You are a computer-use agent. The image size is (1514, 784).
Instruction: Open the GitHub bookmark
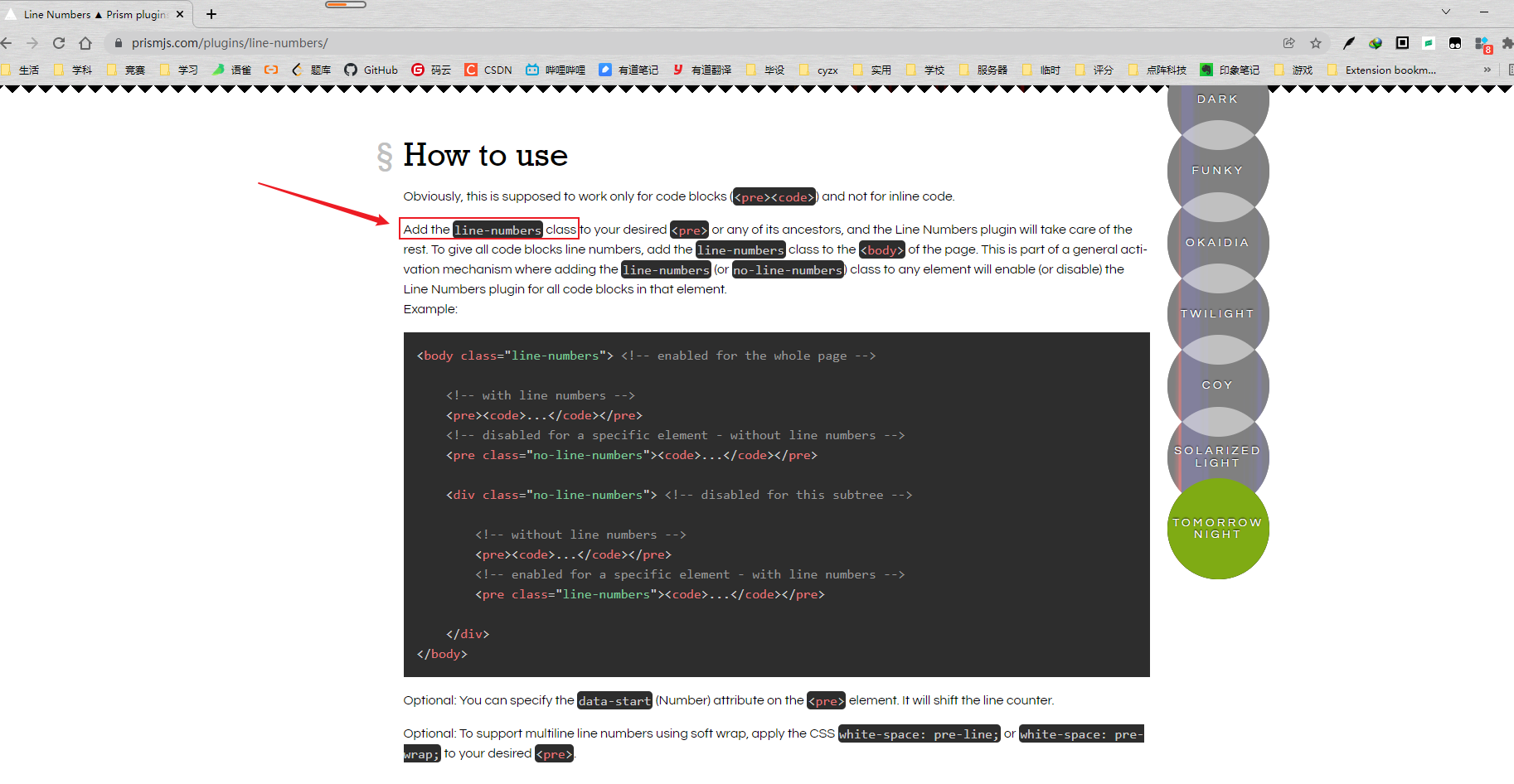pos(371,70)
